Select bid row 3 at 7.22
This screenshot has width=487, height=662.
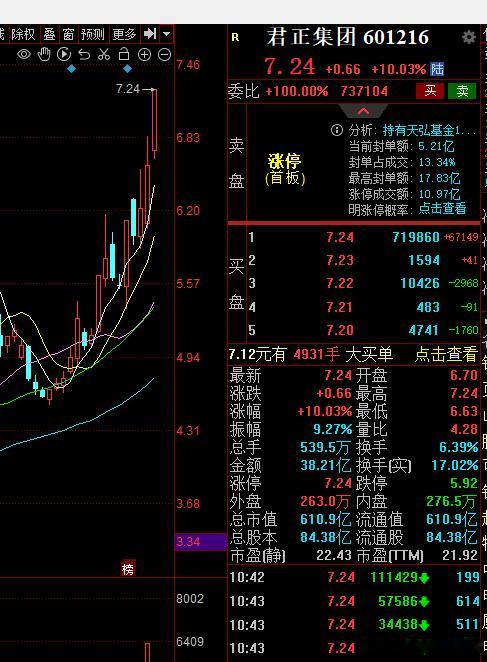pos(363,283)
